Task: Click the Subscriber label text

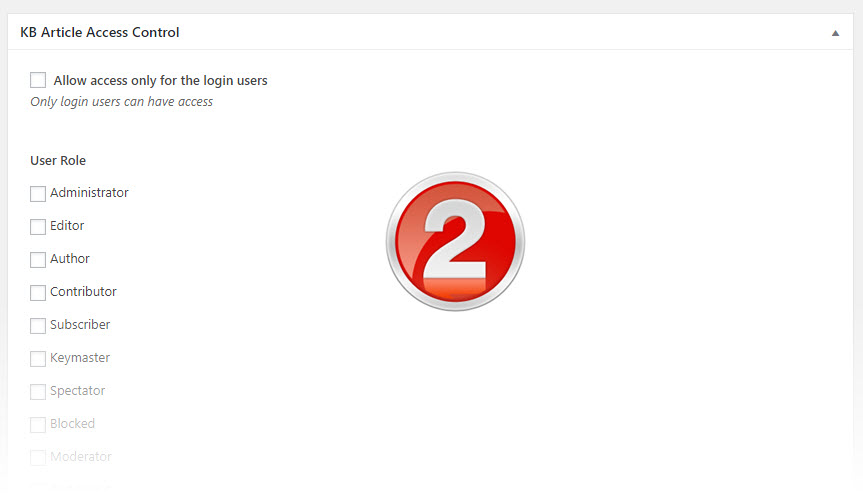Action: 80,325
